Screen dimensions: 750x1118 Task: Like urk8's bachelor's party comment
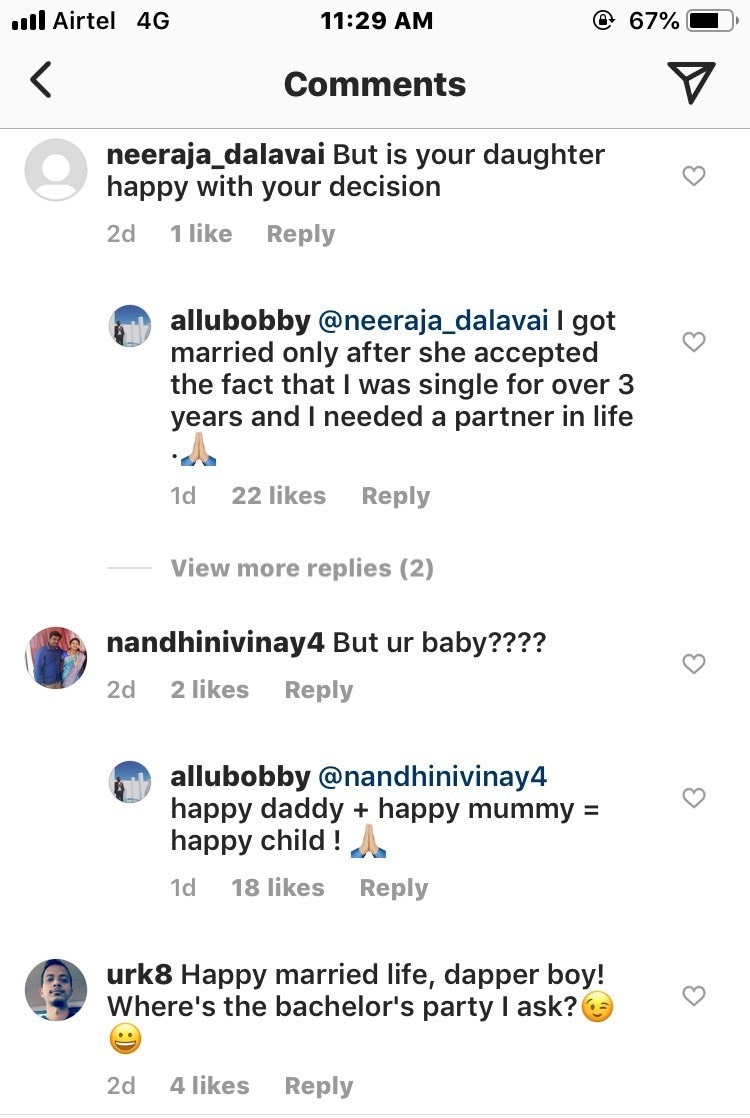pos(693,995)
